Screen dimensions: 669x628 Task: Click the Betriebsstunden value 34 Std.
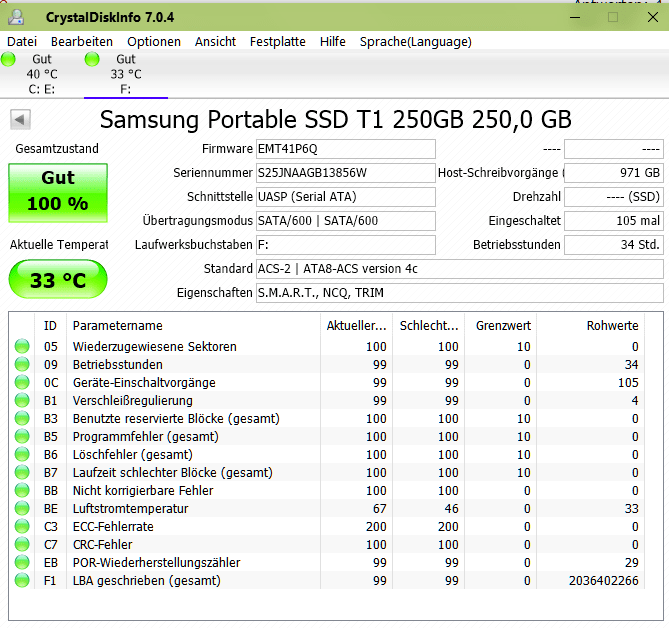click(x=614, y=245)
